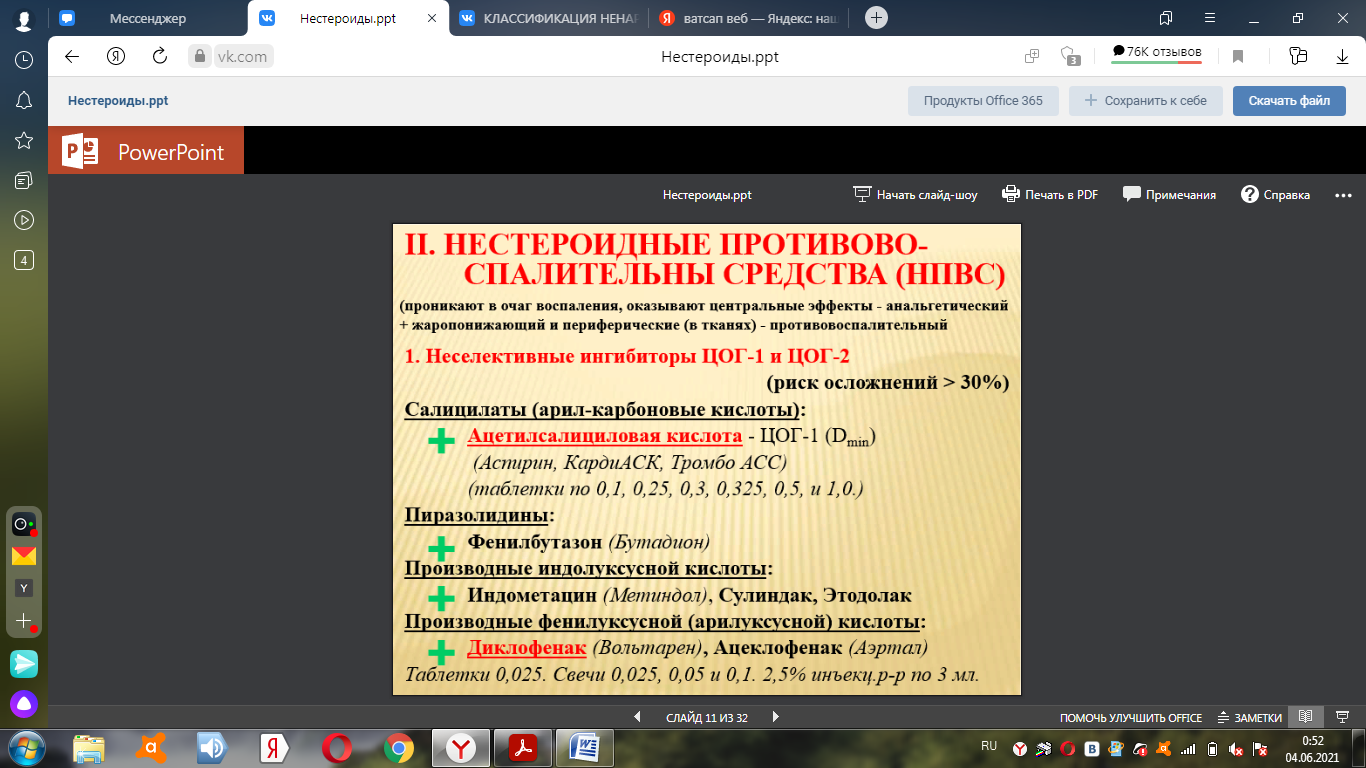Open Alice assistant in the sidebar
This screenshot has width=1366, height=768.
[24, 704]
